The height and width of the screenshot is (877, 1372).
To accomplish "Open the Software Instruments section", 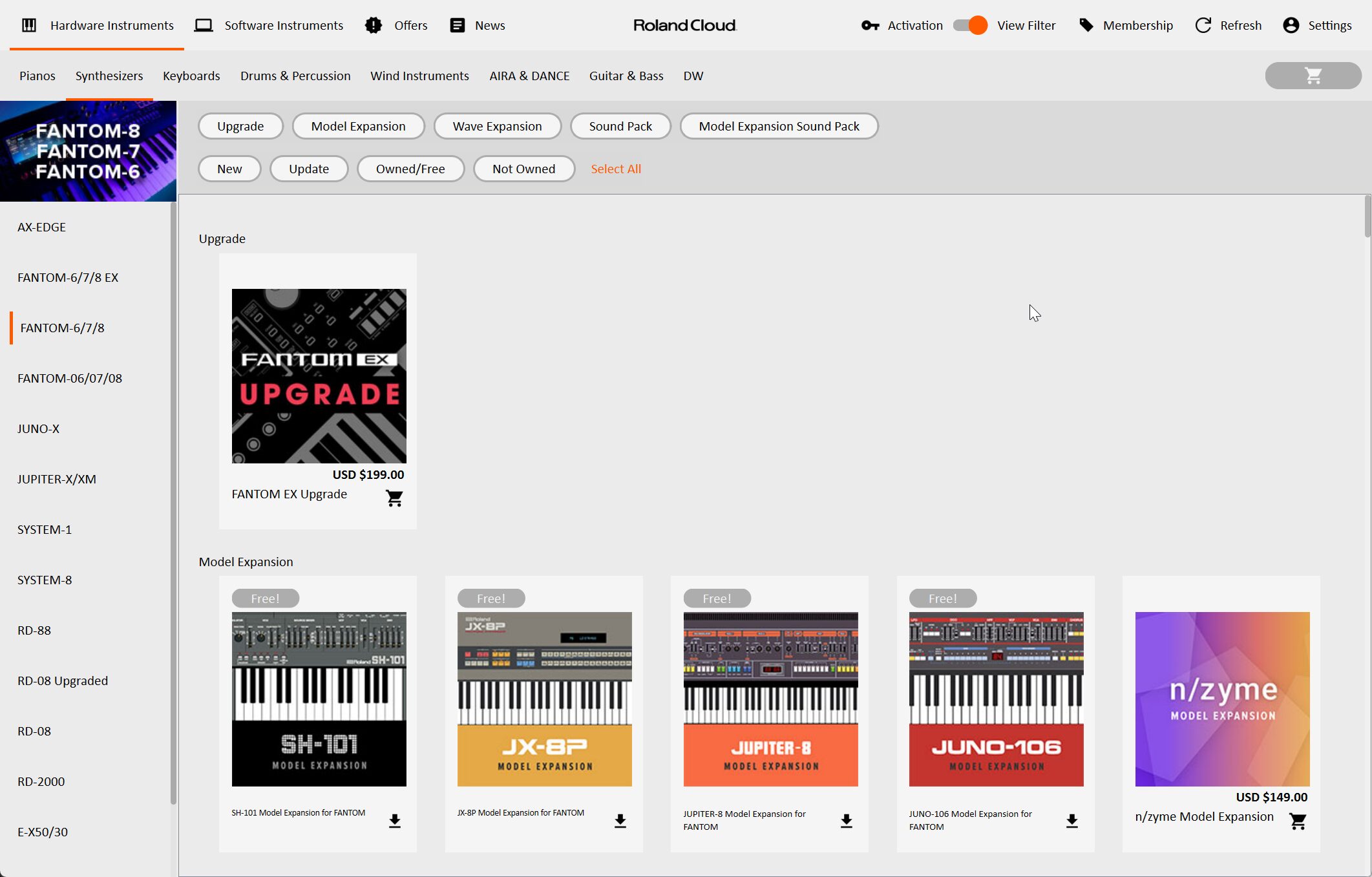I will pyautogui.click(x=269, y=25).
